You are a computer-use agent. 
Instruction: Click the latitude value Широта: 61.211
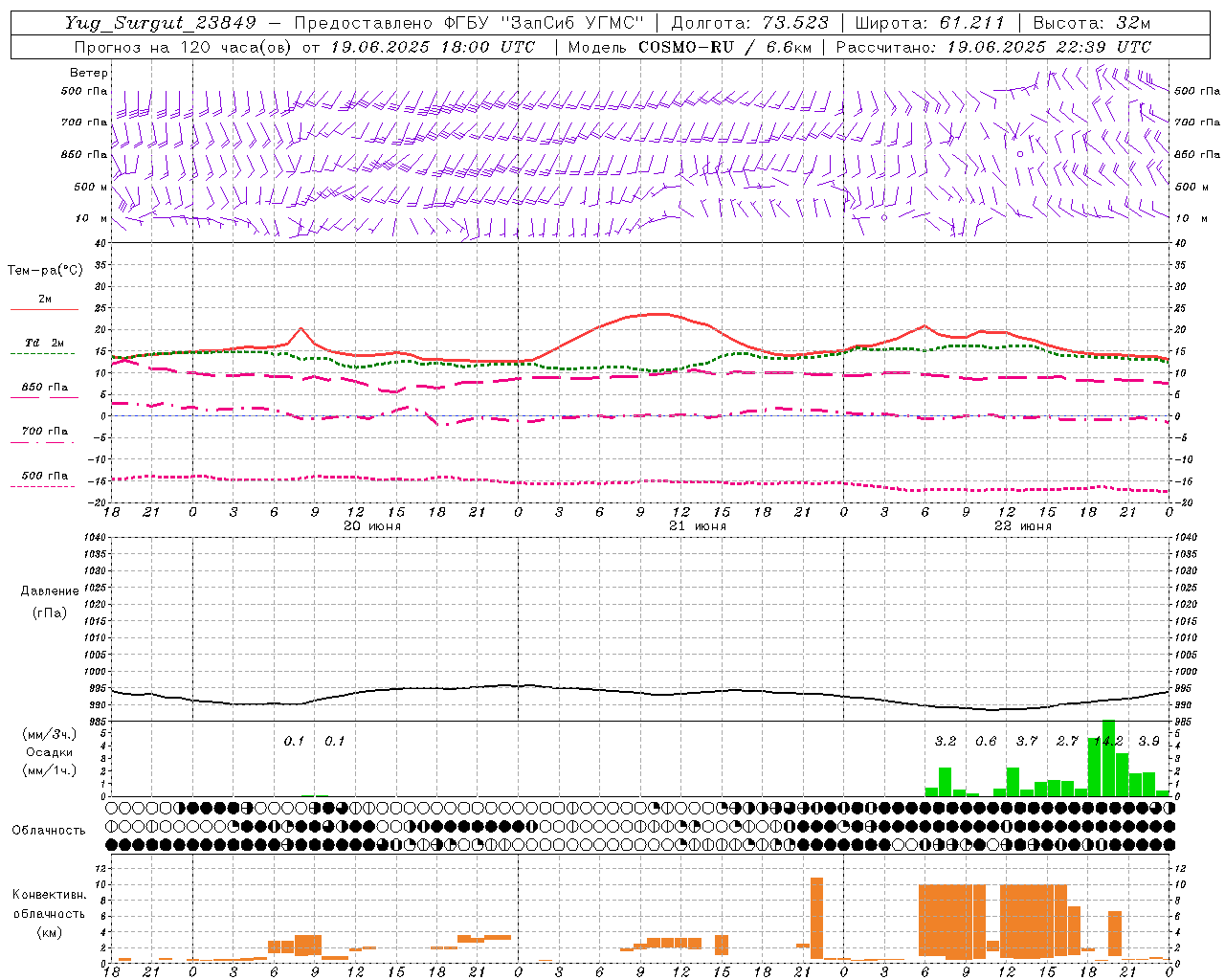coord(929,23)
